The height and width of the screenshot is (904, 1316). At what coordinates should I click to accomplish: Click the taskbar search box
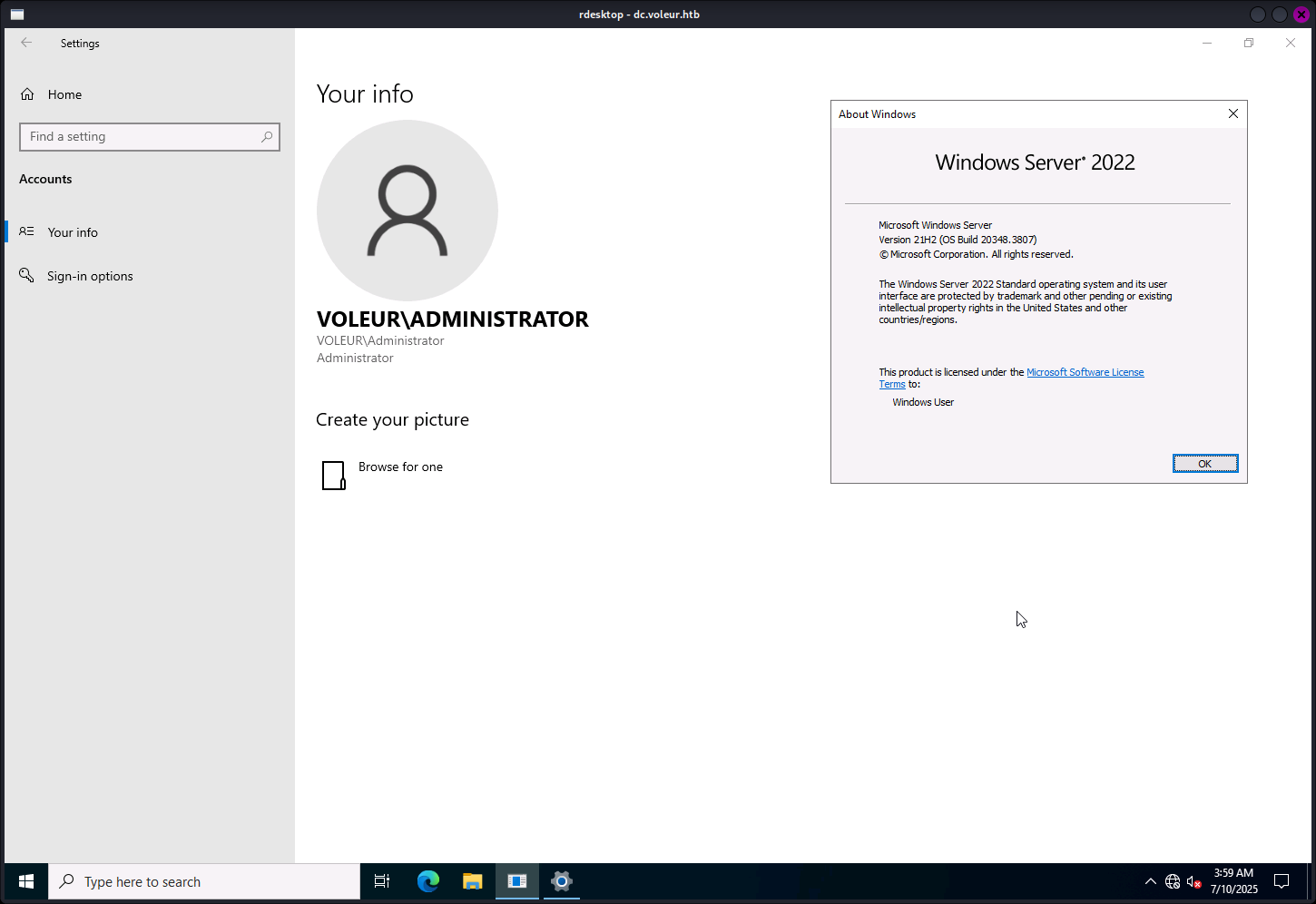coord(204,881)
